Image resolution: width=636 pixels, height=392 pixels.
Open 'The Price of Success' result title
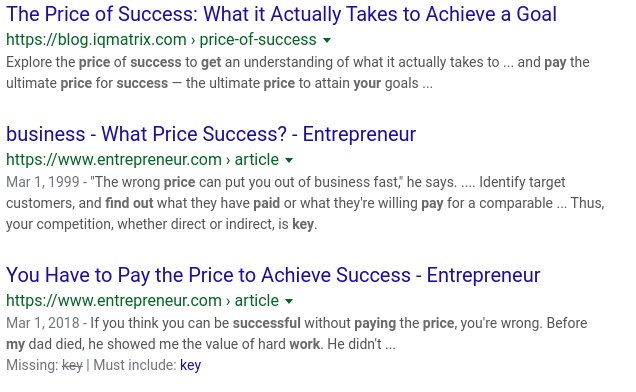click(281, 15)
